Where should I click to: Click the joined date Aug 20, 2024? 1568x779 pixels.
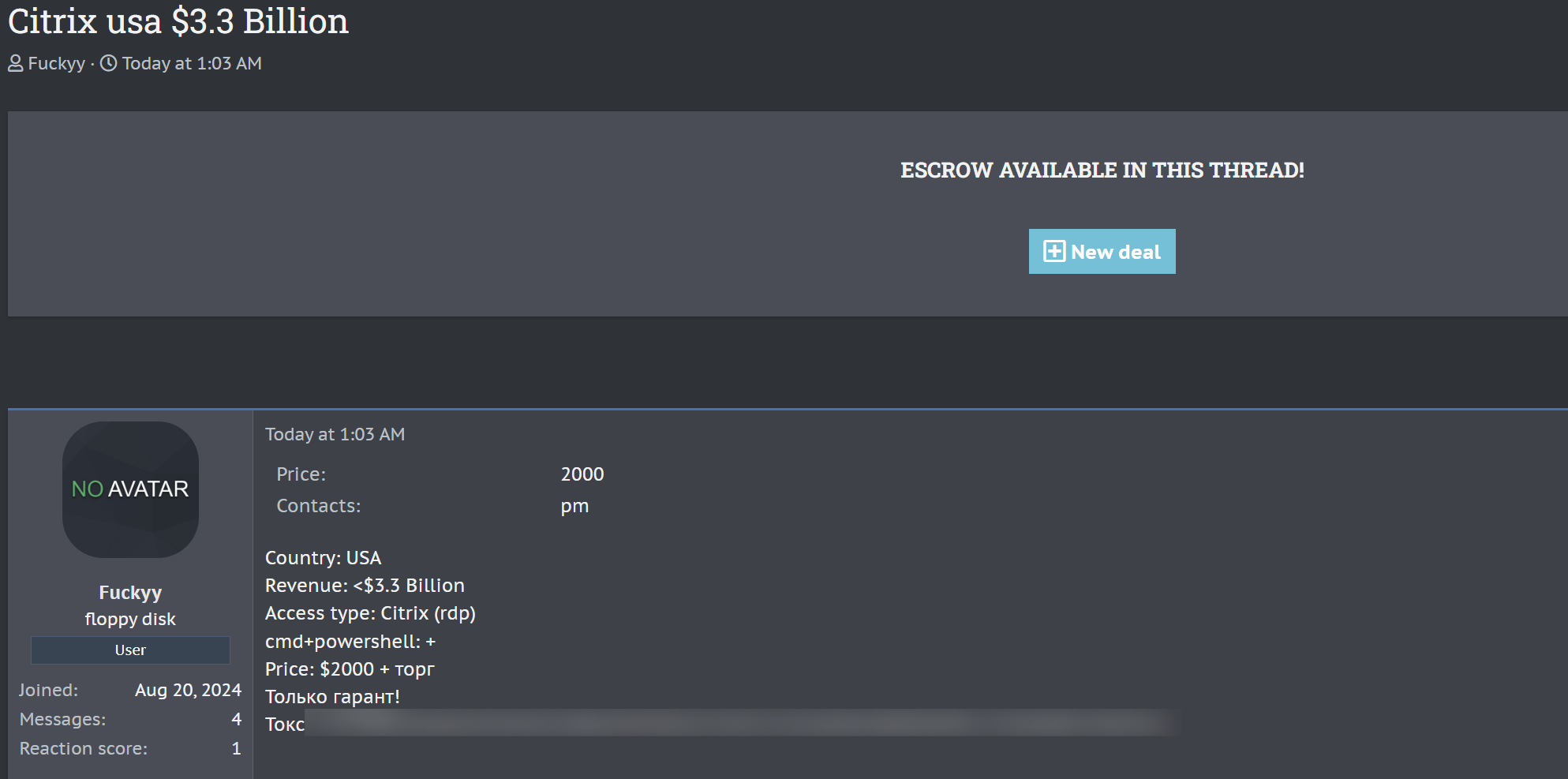(188, 690)
